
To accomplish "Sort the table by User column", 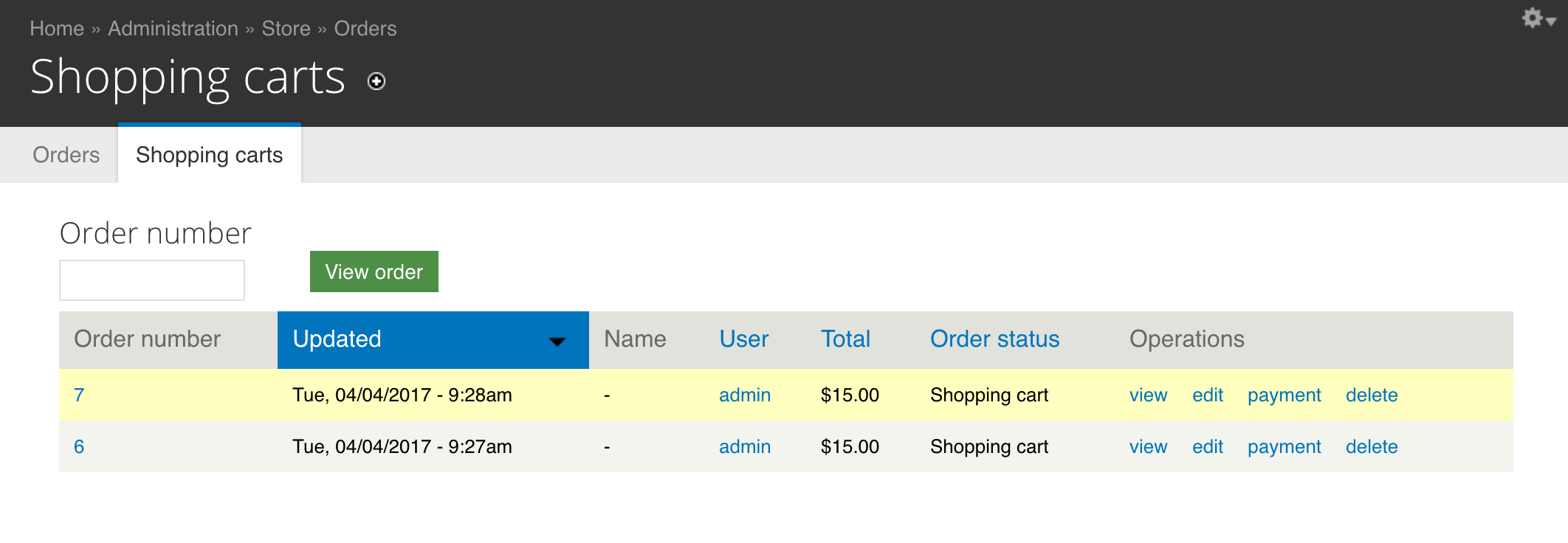I will 744,339.
